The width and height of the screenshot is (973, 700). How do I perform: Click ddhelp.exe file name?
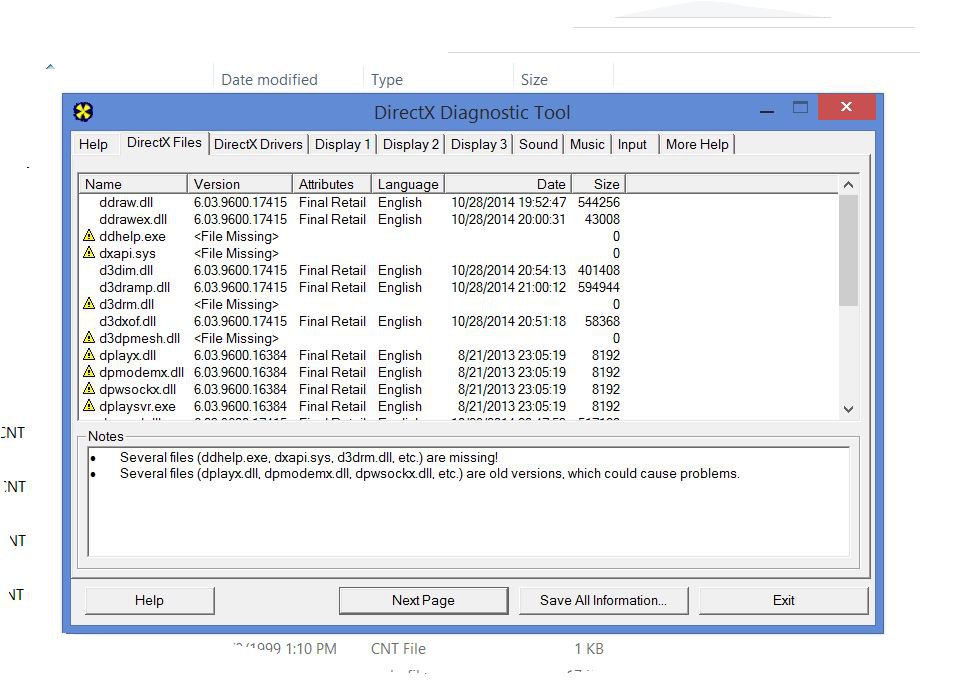[132, 236]
